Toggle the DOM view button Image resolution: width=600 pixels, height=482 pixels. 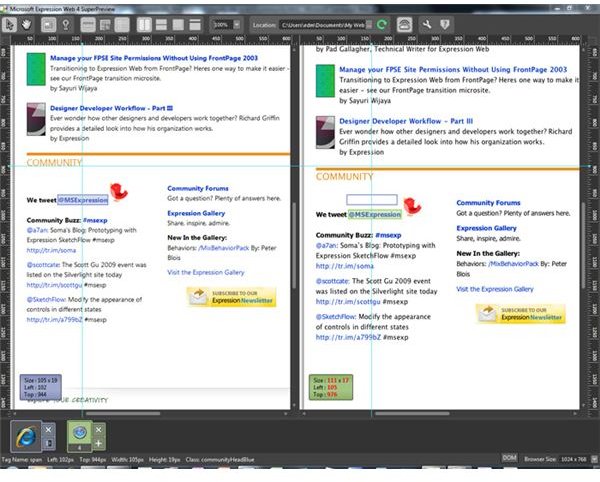[509, 458]
